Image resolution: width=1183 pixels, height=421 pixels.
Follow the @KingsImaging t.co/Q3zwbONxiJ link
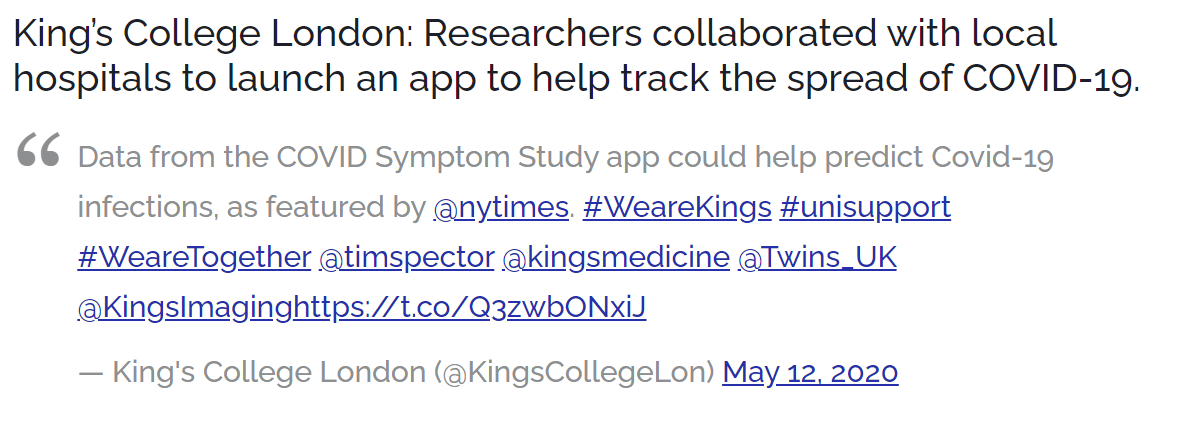point(362,308)
